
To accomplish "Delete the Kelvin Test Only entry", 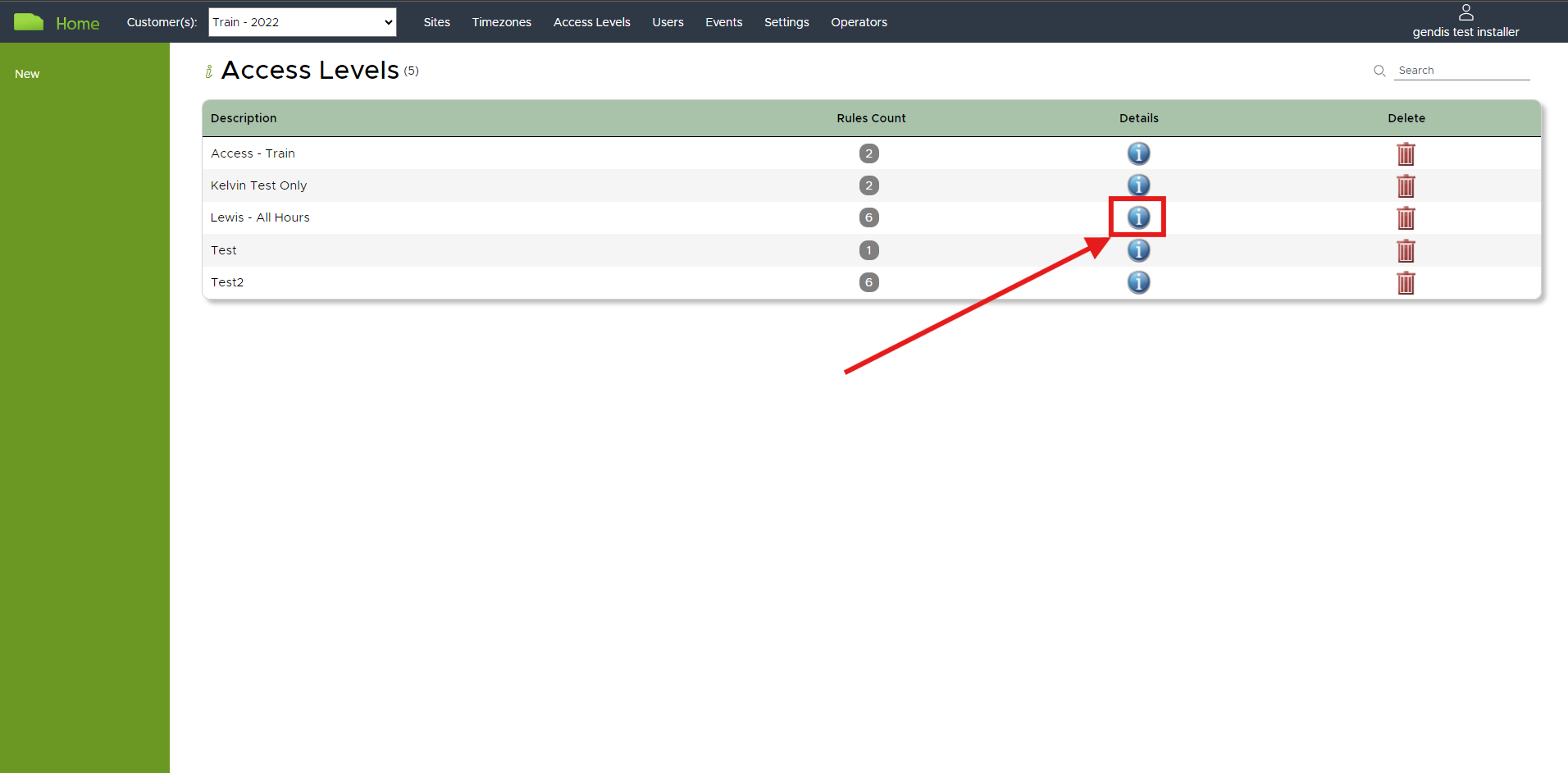I will pos(1406,186).
